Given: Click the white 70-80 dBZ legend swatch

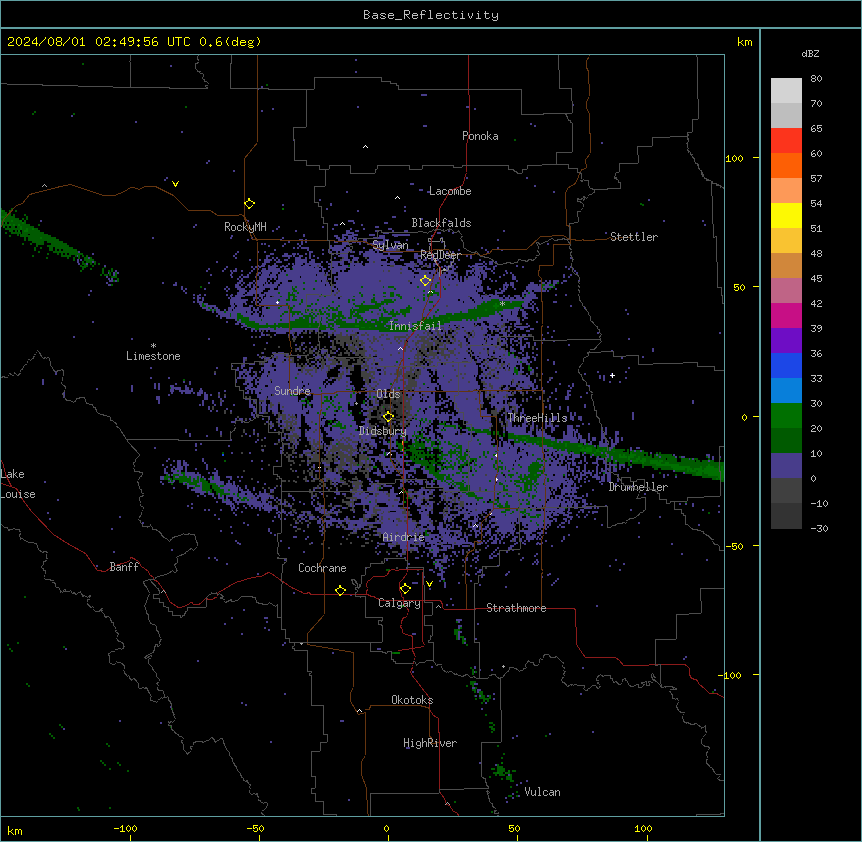Looking at the screenshot, I should [786, 91].
